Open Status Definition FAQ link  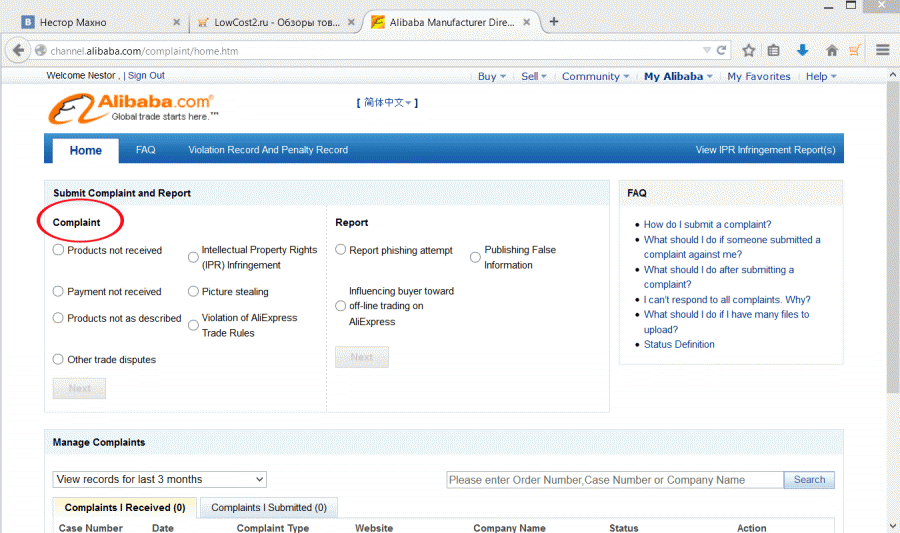tap(679, 344)
